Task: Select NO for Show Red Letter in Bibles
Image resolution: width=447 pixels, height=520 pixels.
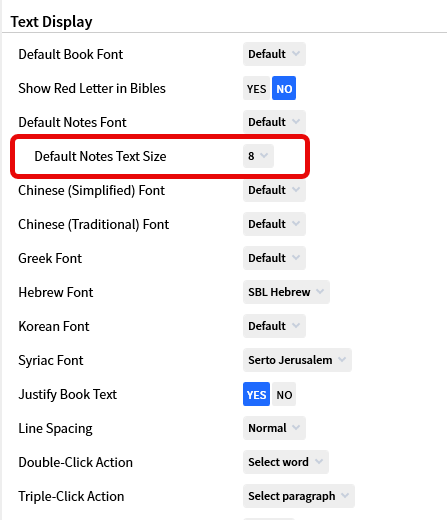Action: click(284, 88)
